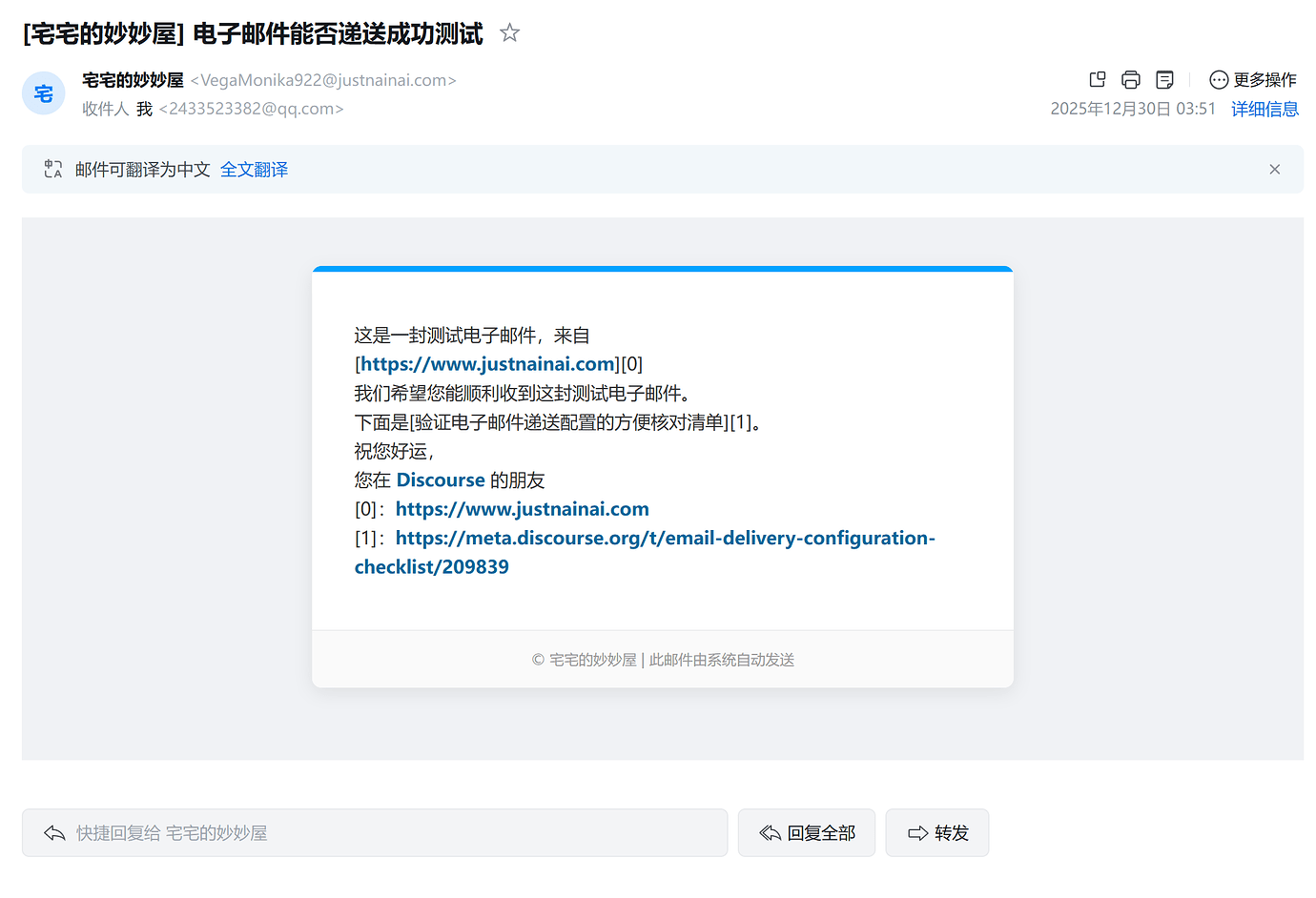The image size is (1316, 898).
Task: Click the add note icon
Action: (x=1164, y=80)
